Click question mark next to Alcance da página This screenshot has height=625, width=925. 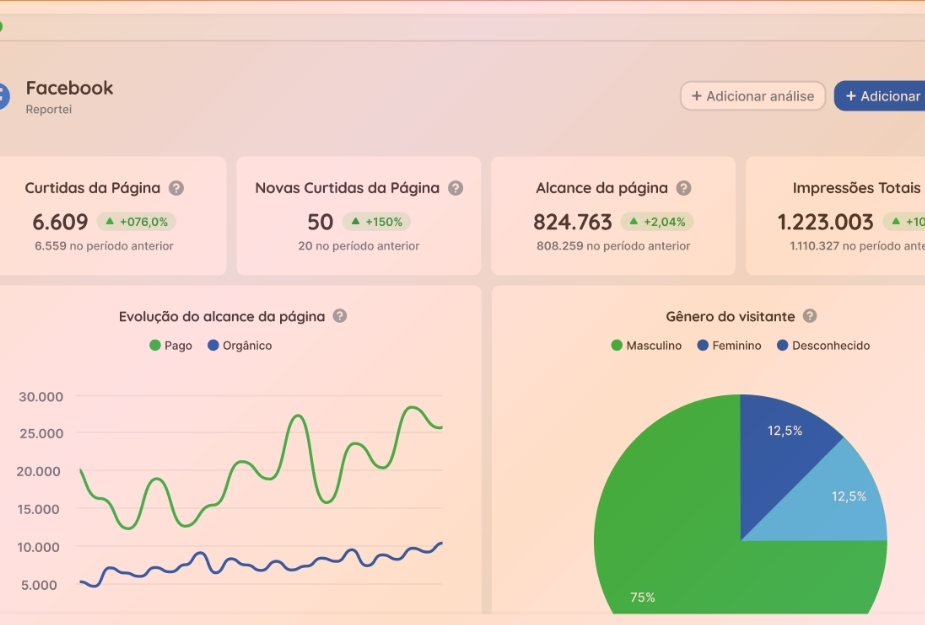coord(683,188)
